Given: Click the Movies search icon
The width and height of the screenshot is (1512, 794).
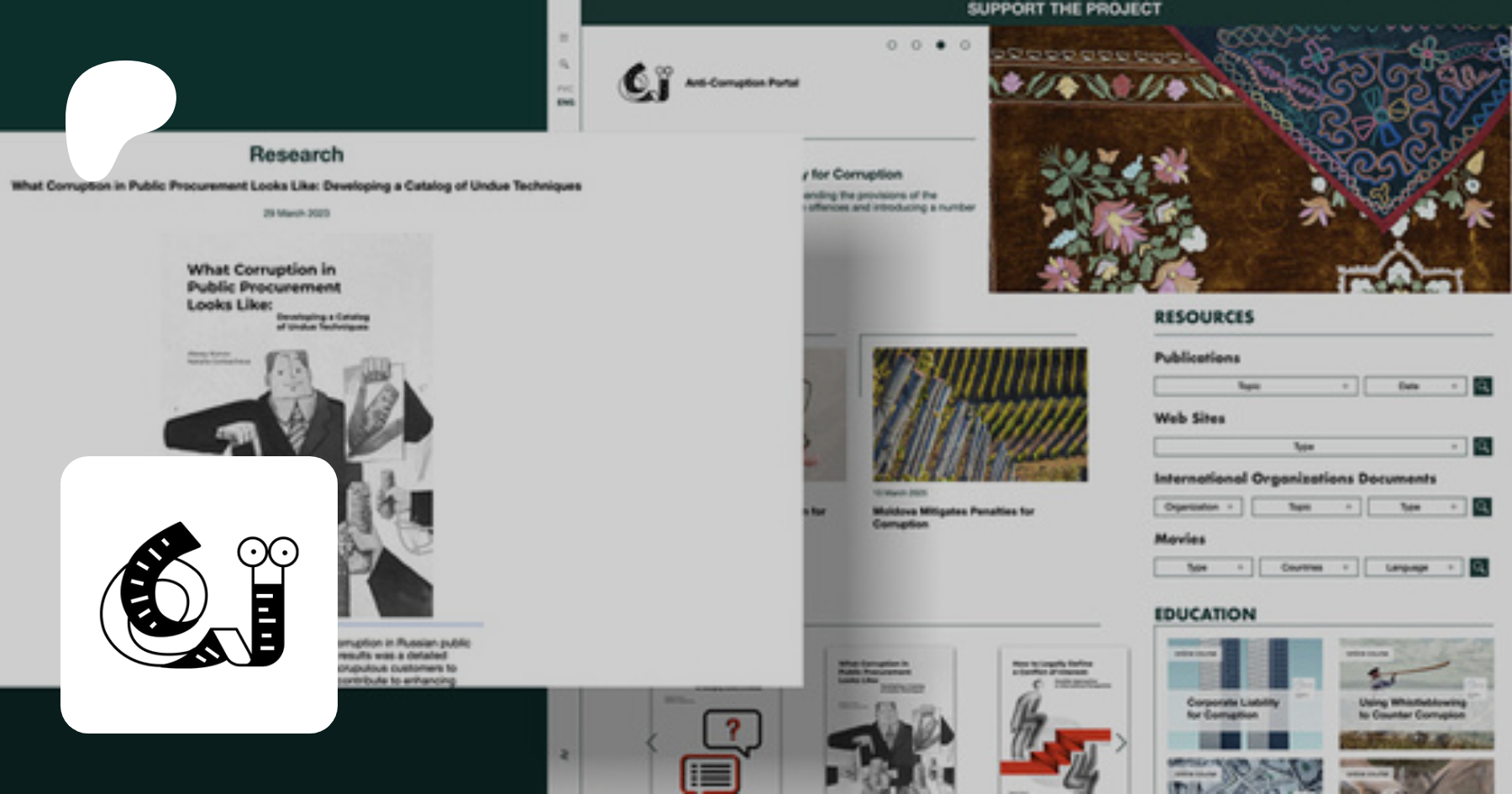Looking at the screenshot, I should 1479,568.
